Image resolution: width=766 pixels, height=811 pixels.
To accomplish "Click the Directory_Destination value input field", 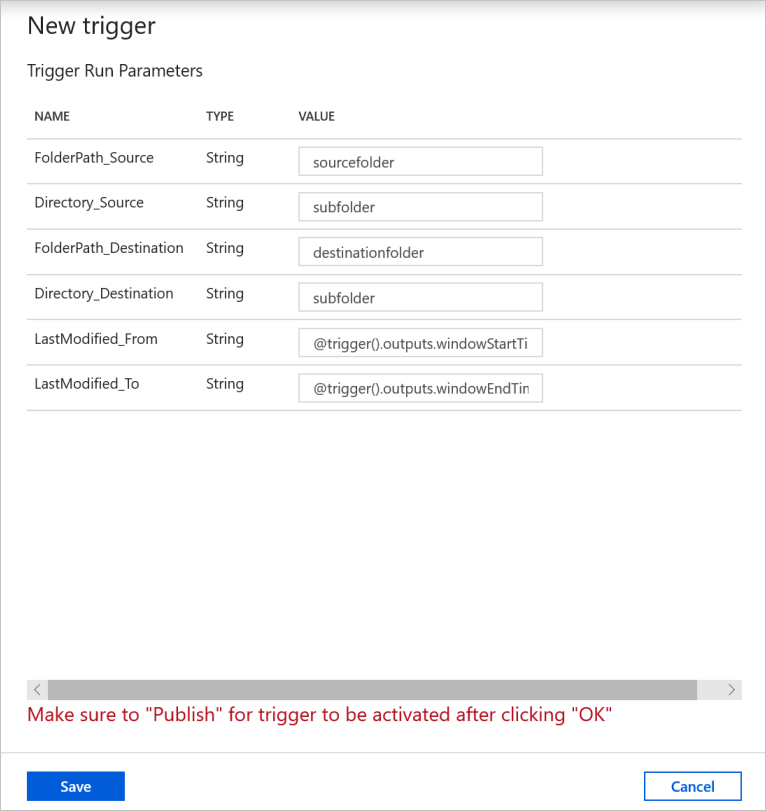I will (x=420, y=297).
